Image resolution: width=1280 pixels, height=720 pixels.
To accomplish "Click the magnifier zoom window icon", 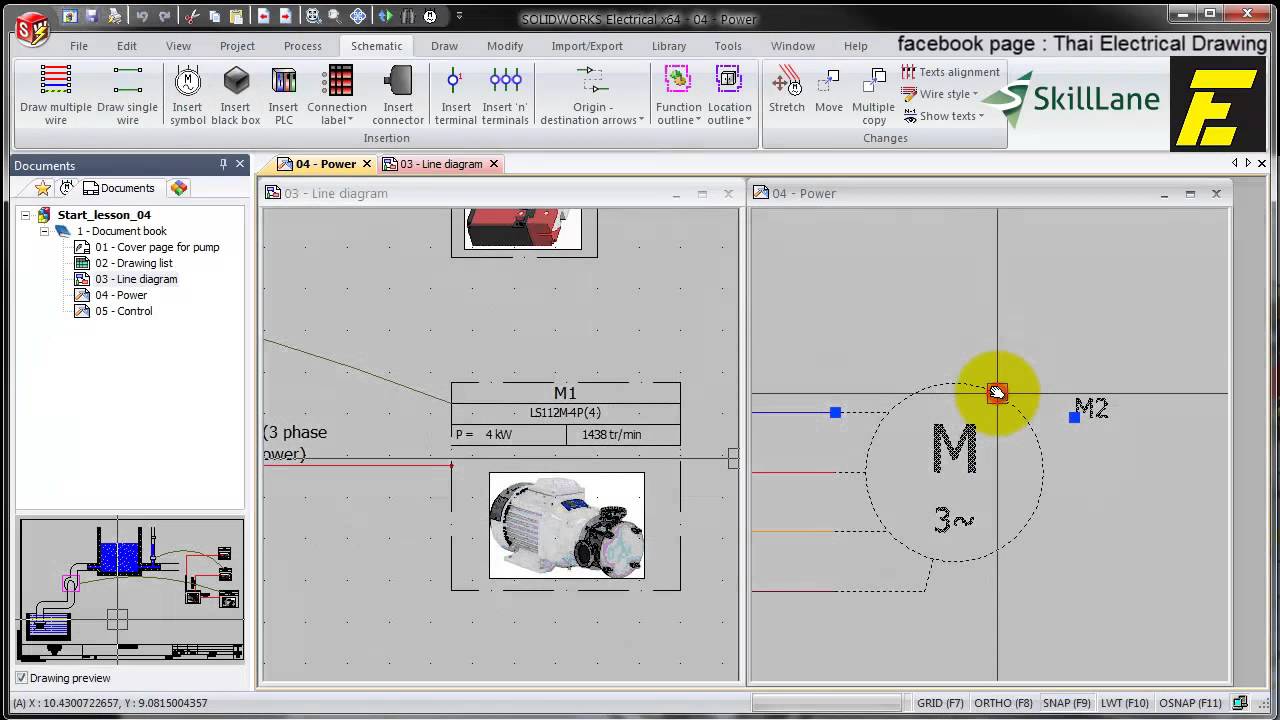I will pos(334,16).
